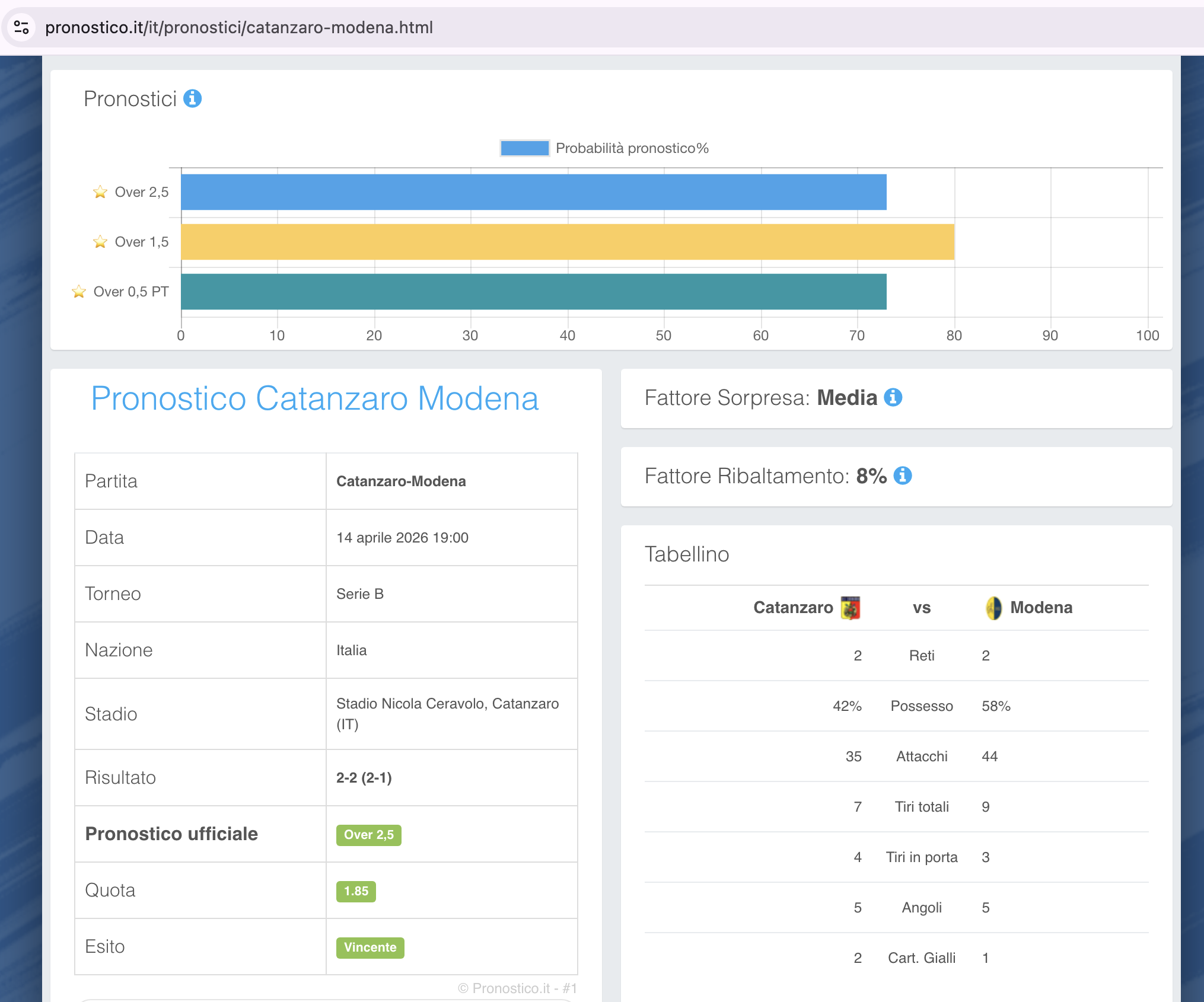Click the teal Over 0,5 PT bar
Screen dimensions: 1204x1002
pyautogui.click(x=533, y=292)
